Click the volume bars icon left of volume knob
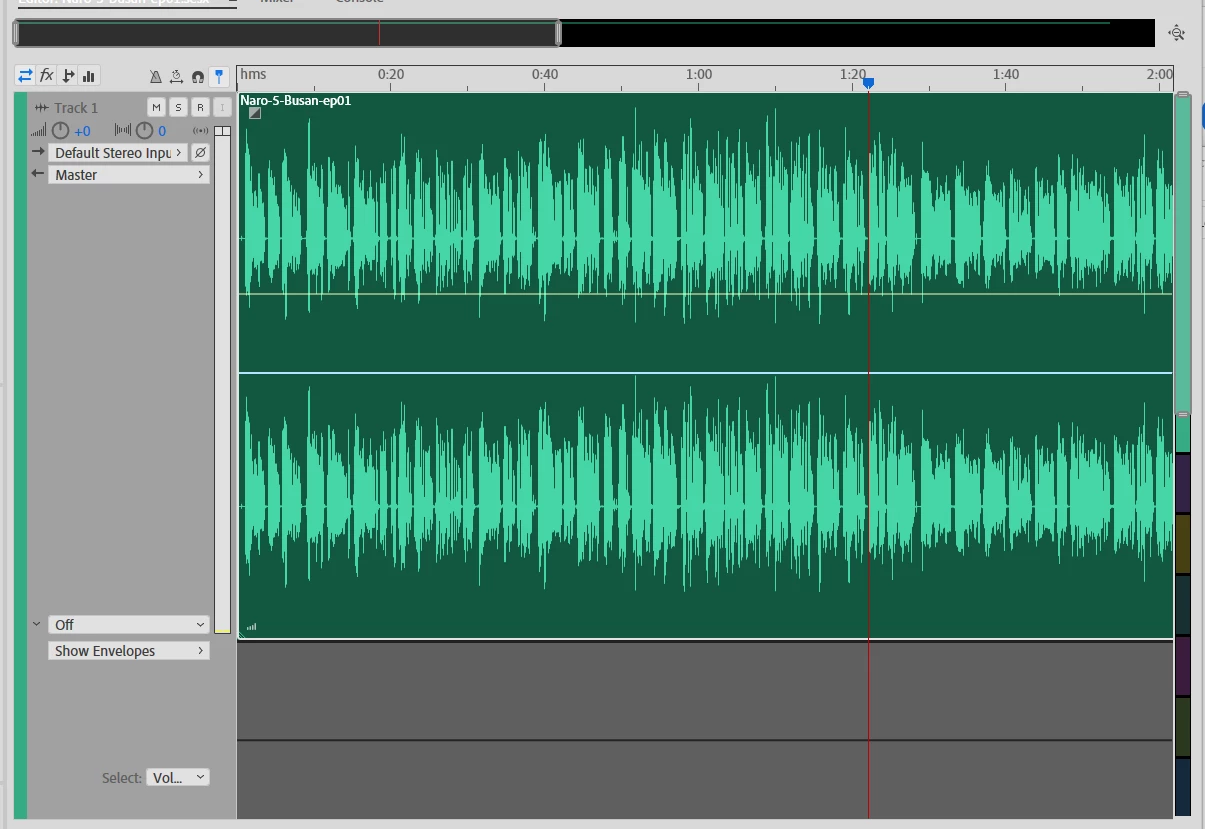The height and width of the screenshot is (829, 1205). click(x=39, y=131)
